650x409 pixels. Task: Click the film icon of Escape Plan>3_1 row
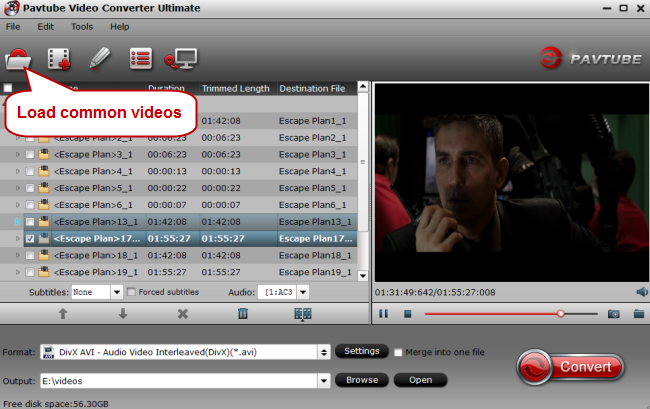tap(44, 155)
